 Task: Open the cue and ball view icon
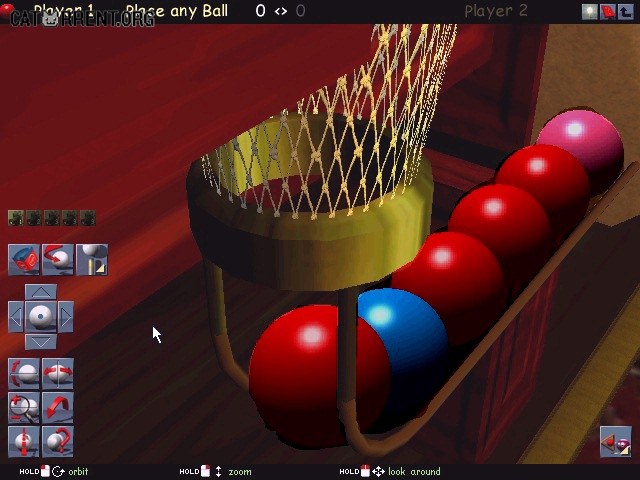[x=92, y=260]
